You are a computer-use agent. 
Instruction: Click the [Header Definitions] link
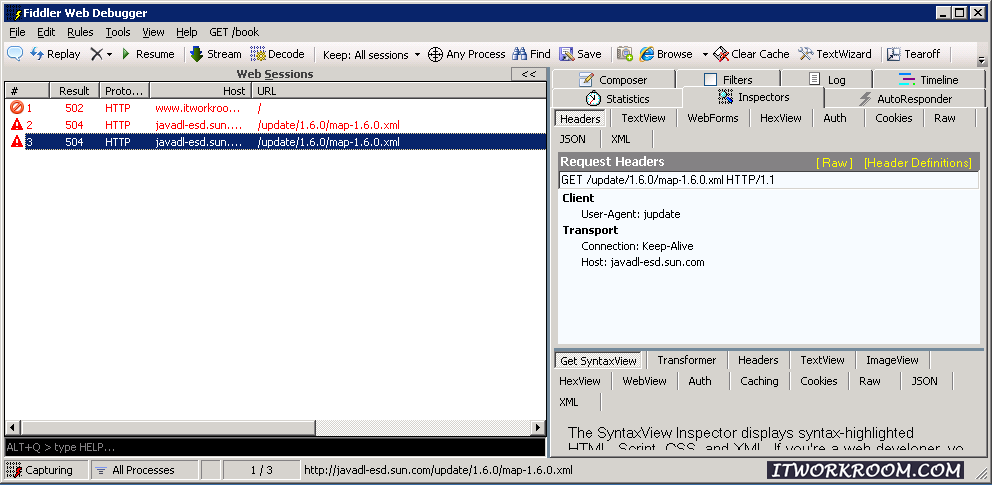coord(918,163)
